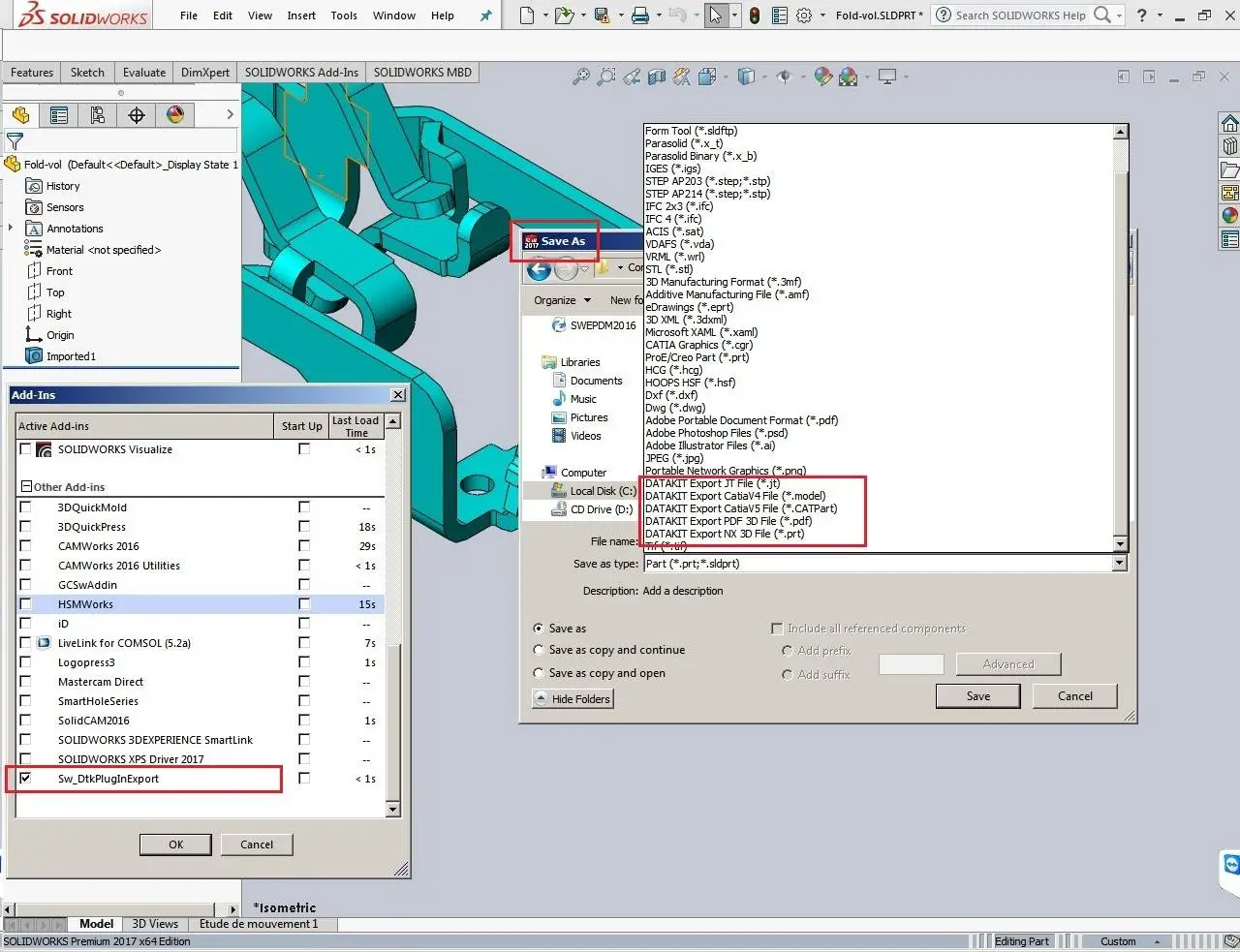Open the Organize dropdown in Save As
1240x952 pixels.
tap(563, 300)
